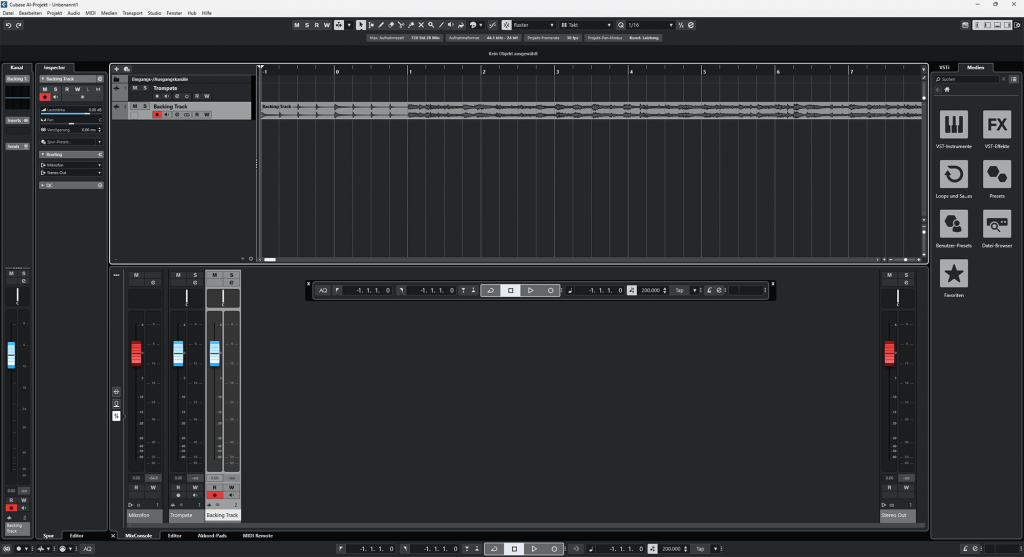
Task: Solo the Backing Track in track list
Action: click(145, 106)
